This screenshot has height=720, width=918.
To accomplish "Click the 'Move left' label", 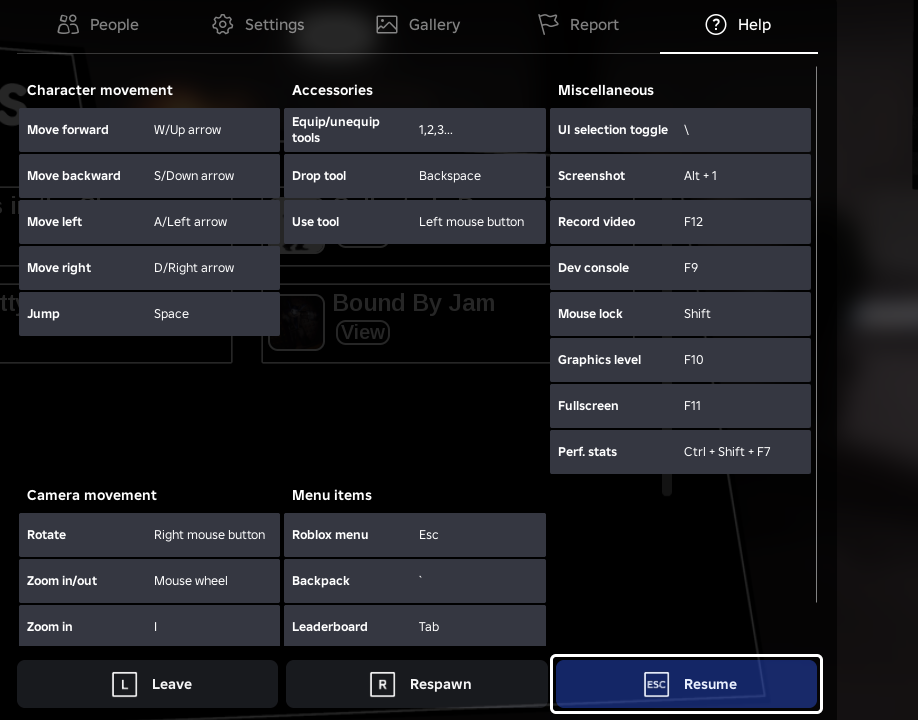I will tap(54, 222).
